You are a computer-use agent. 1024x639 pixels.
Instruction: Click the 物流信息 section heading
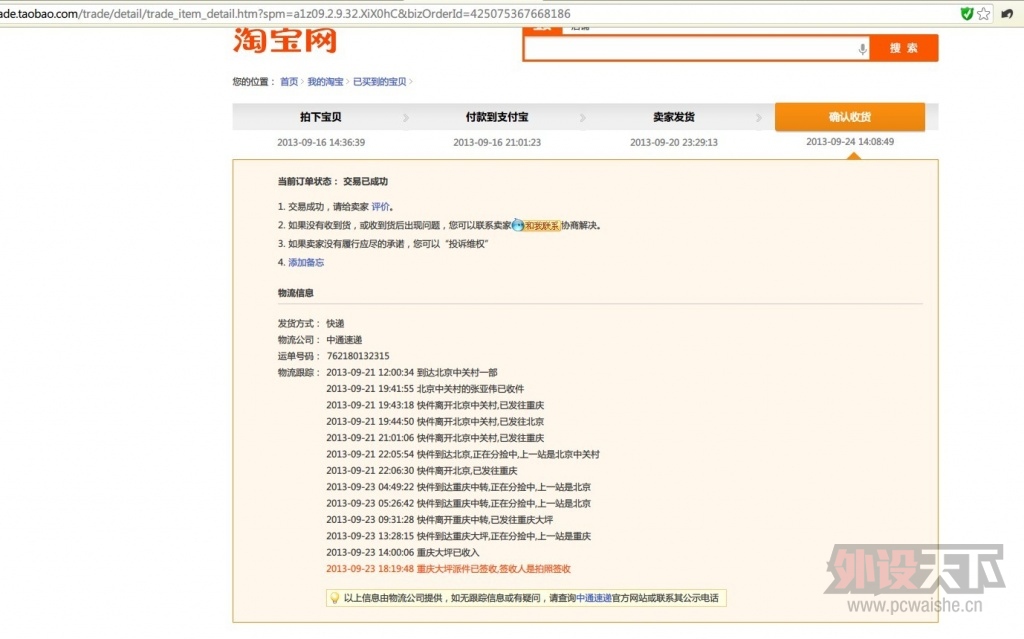click(x=295, y=293)
